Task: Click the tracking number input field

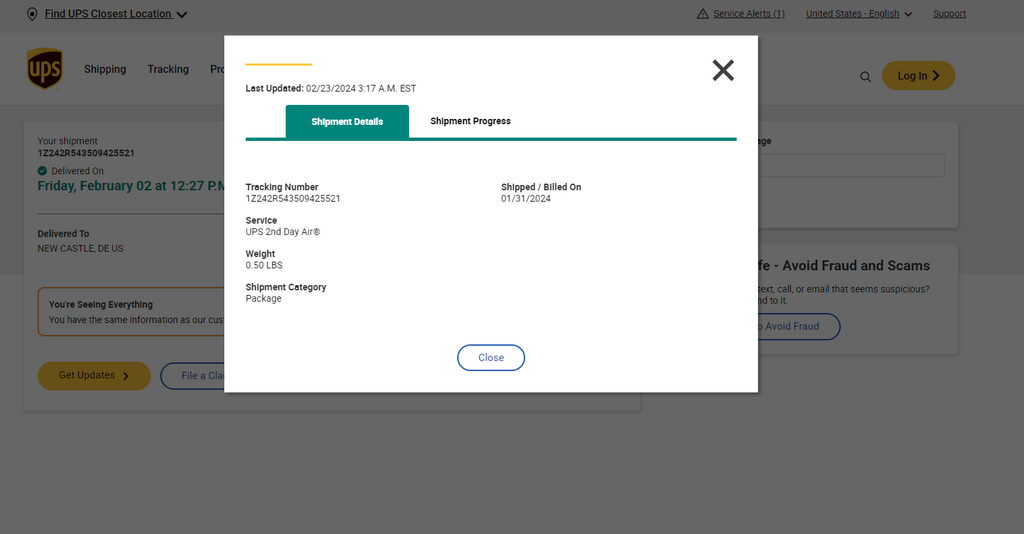Action: tap(851, 165)
